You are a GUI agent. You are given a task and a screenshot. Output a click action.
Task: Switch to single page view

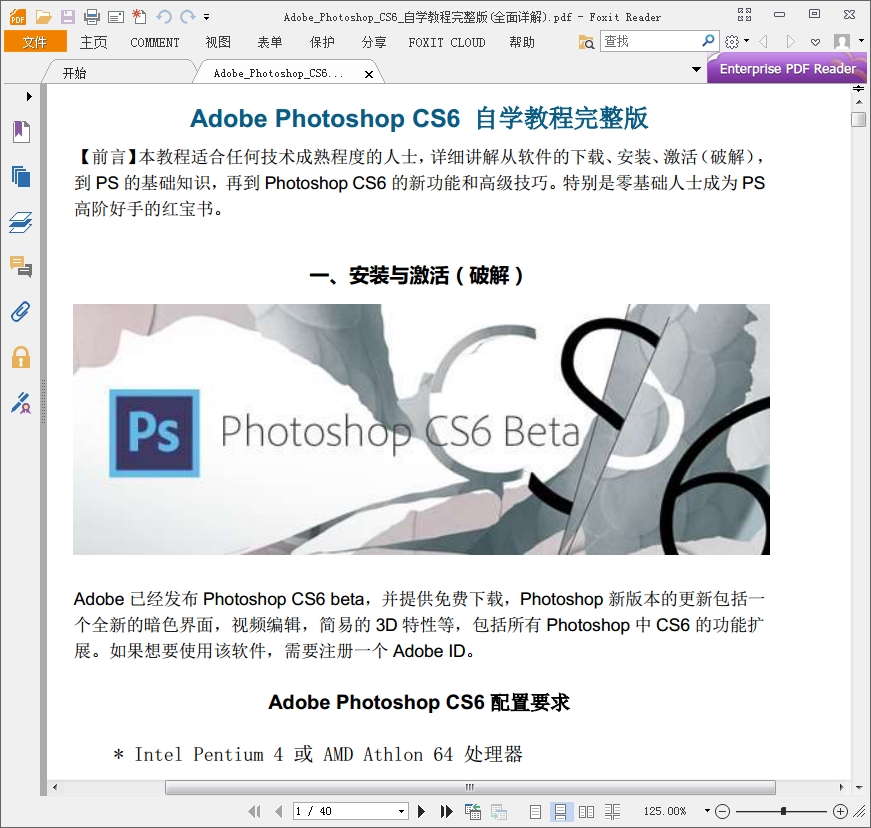coord(535,812)
